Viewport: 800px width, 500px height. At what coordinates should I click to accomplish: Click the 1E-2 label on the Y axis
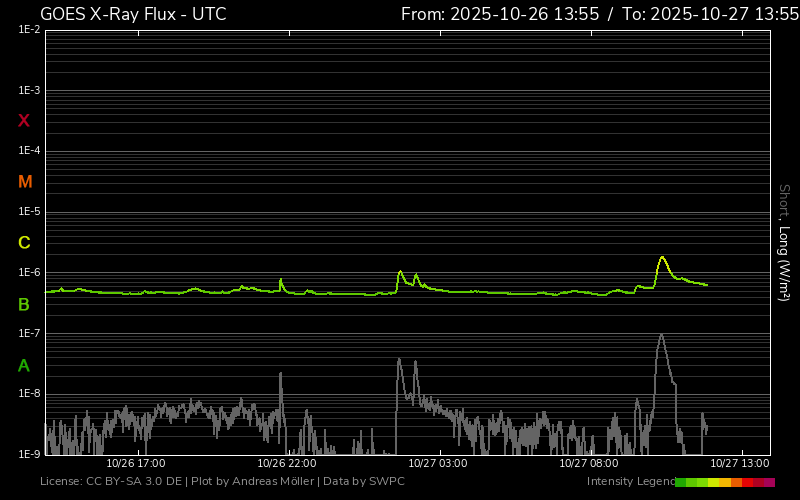(29, 30)
